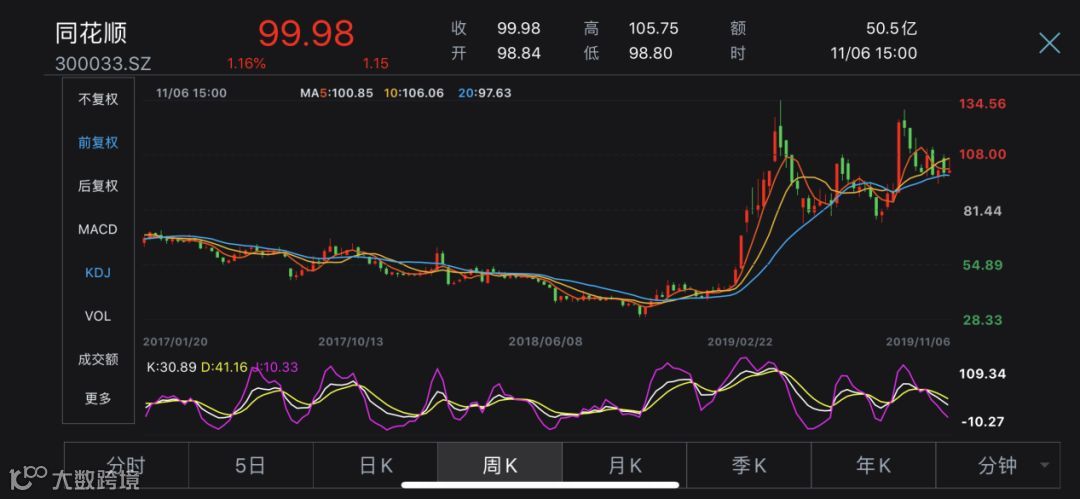Click the low price 98.80
Image resolution: width=1080 pixels, height=499 pixels.
650,53
